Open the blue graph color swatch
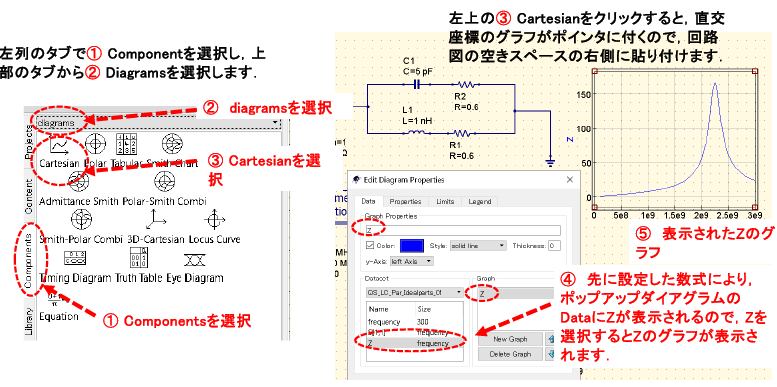This screenshot has width=777, height=387. pyautogui.click(x=412, y=246)
